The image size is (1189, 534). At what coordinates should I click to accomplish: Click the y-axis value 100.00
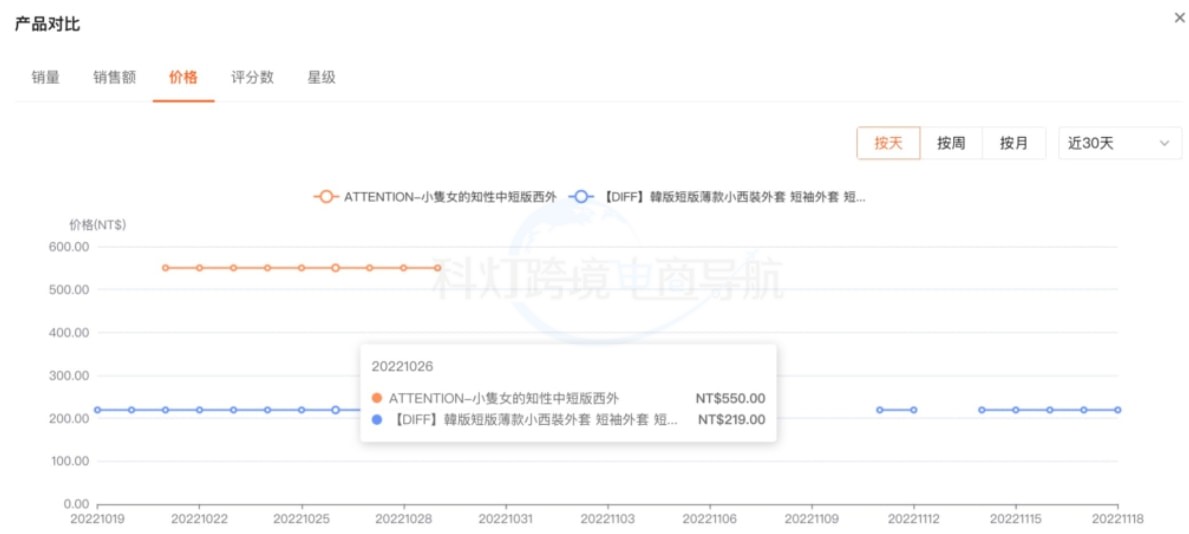tap(69, 461)
